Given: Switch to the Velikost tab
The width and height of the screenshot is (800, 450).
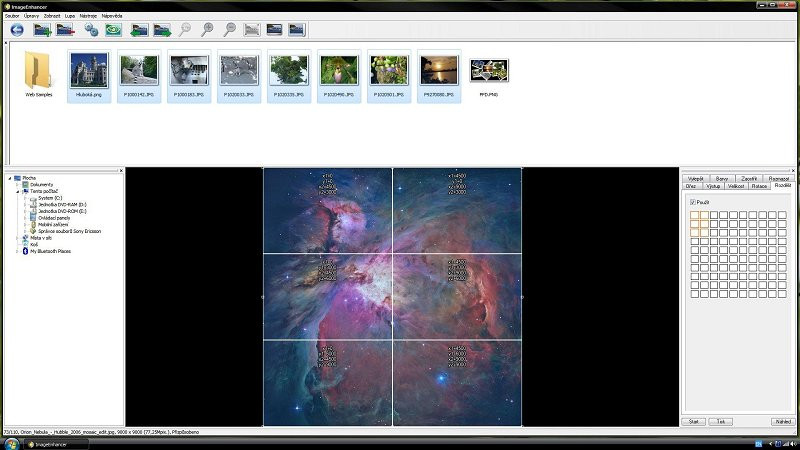Looking at the screenshot, I should tap(736, 186).
